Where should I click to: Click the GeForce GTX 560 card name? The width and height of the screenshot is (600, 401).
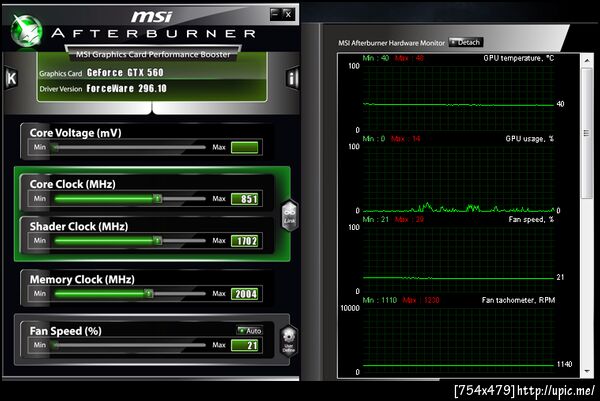pyautogui.click(x=125, y=73)
